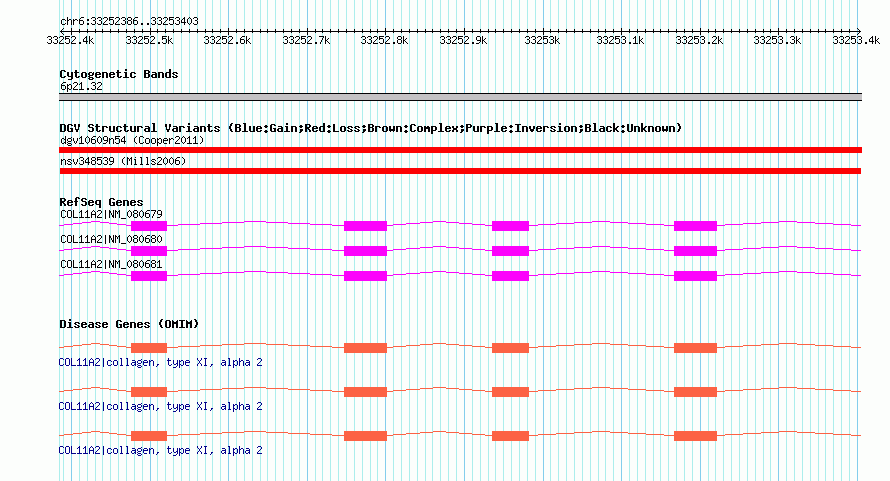The image size is (890, 481).
Task: Click NM_080679 exon near 33252.5k
Action: click(149, 226)
